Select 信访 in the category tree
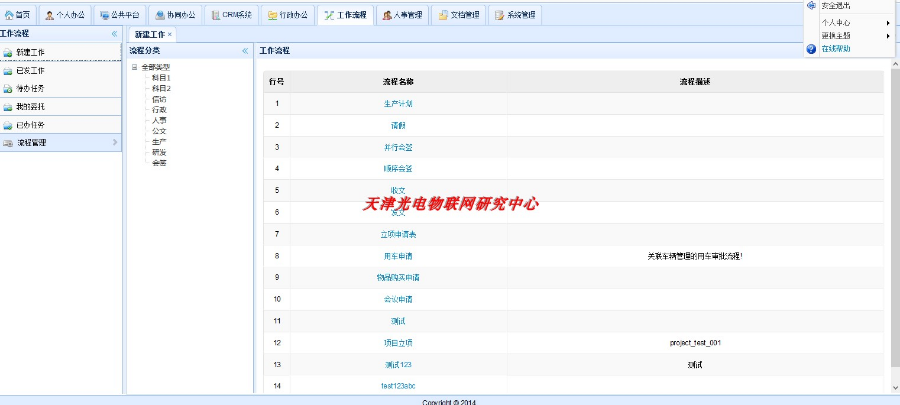 pyautogui.click(x=159, y=99)
